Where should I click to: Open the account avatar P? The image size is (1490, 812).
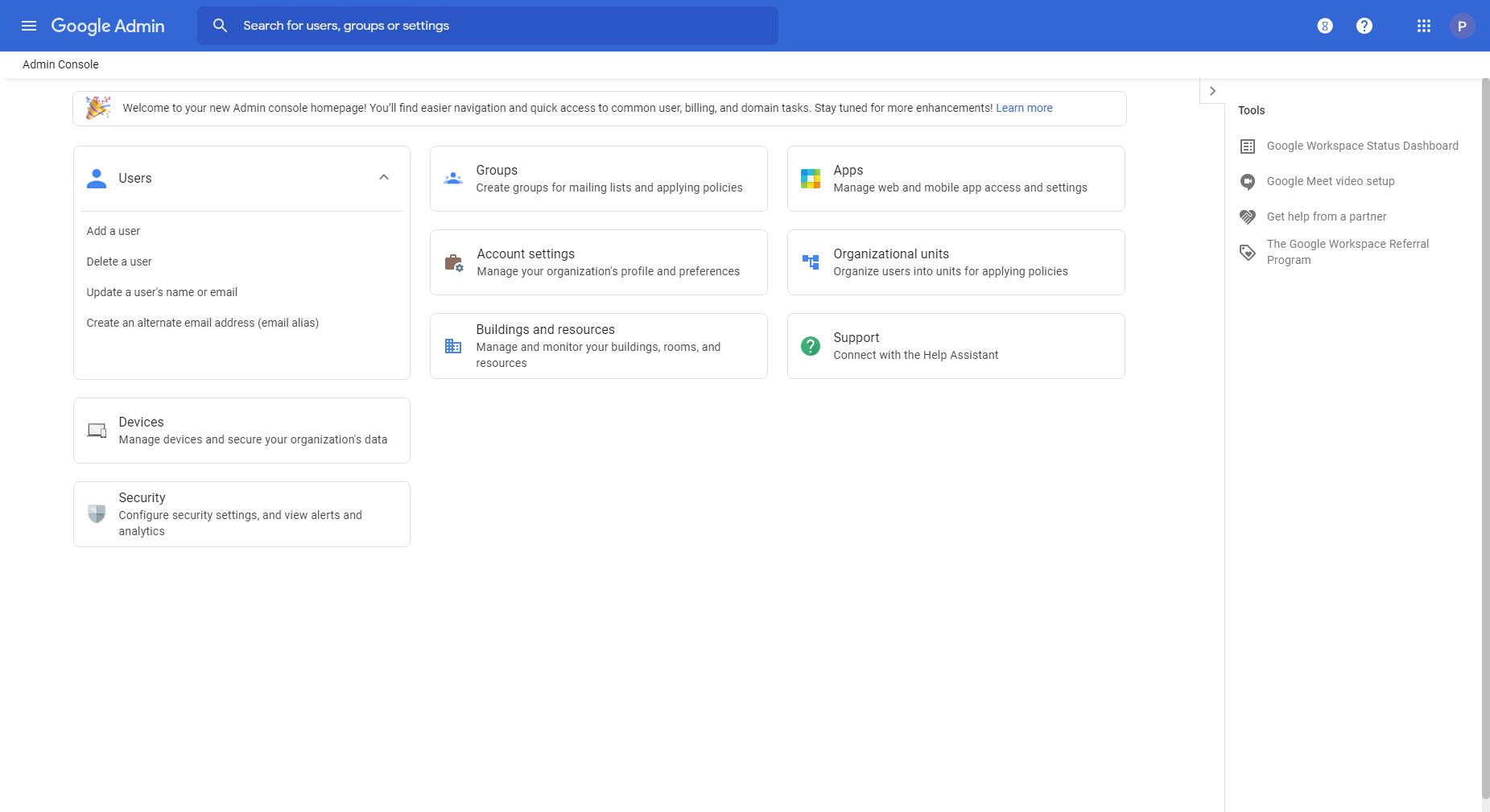click(1463, 26)
